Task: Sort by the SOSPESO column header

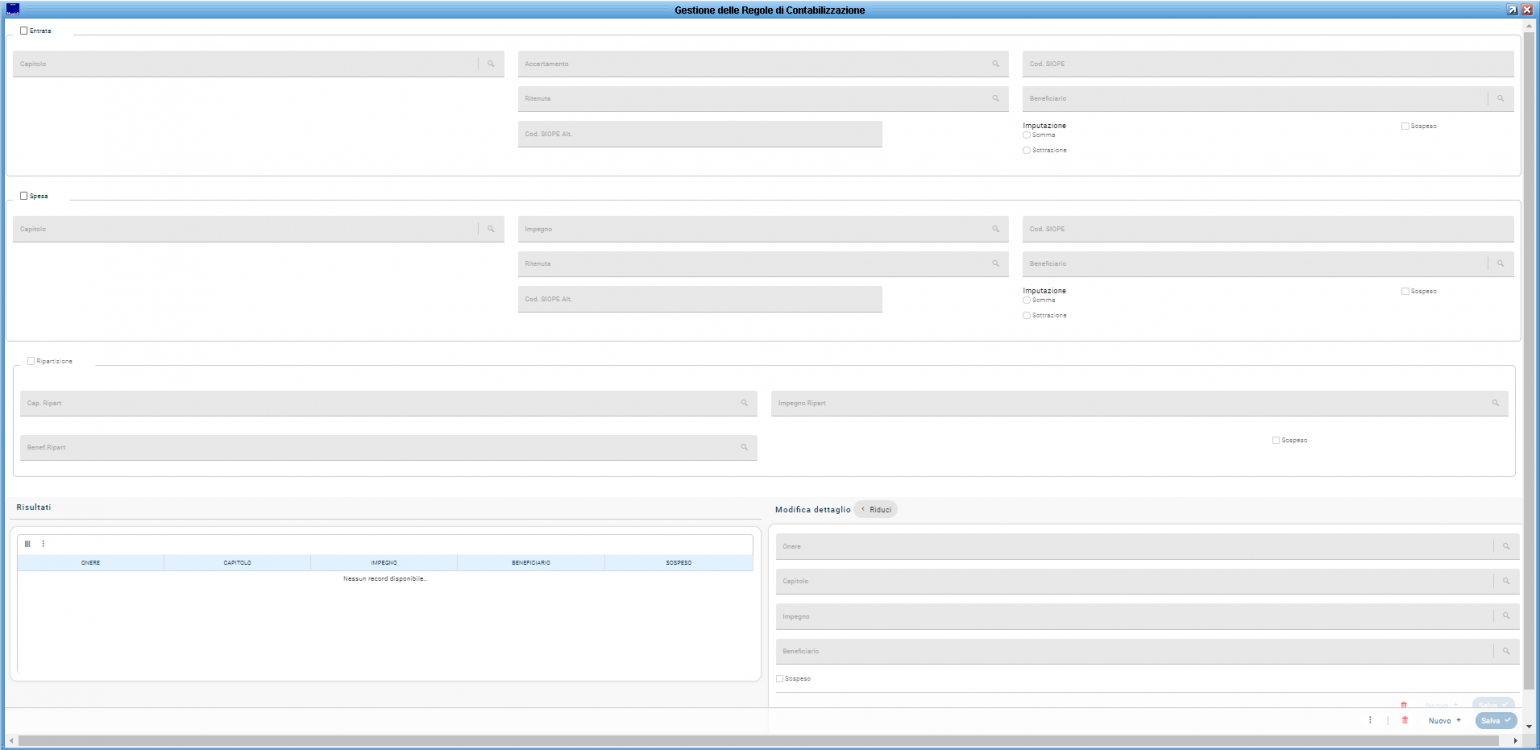Action: click(x=679, y=563)
